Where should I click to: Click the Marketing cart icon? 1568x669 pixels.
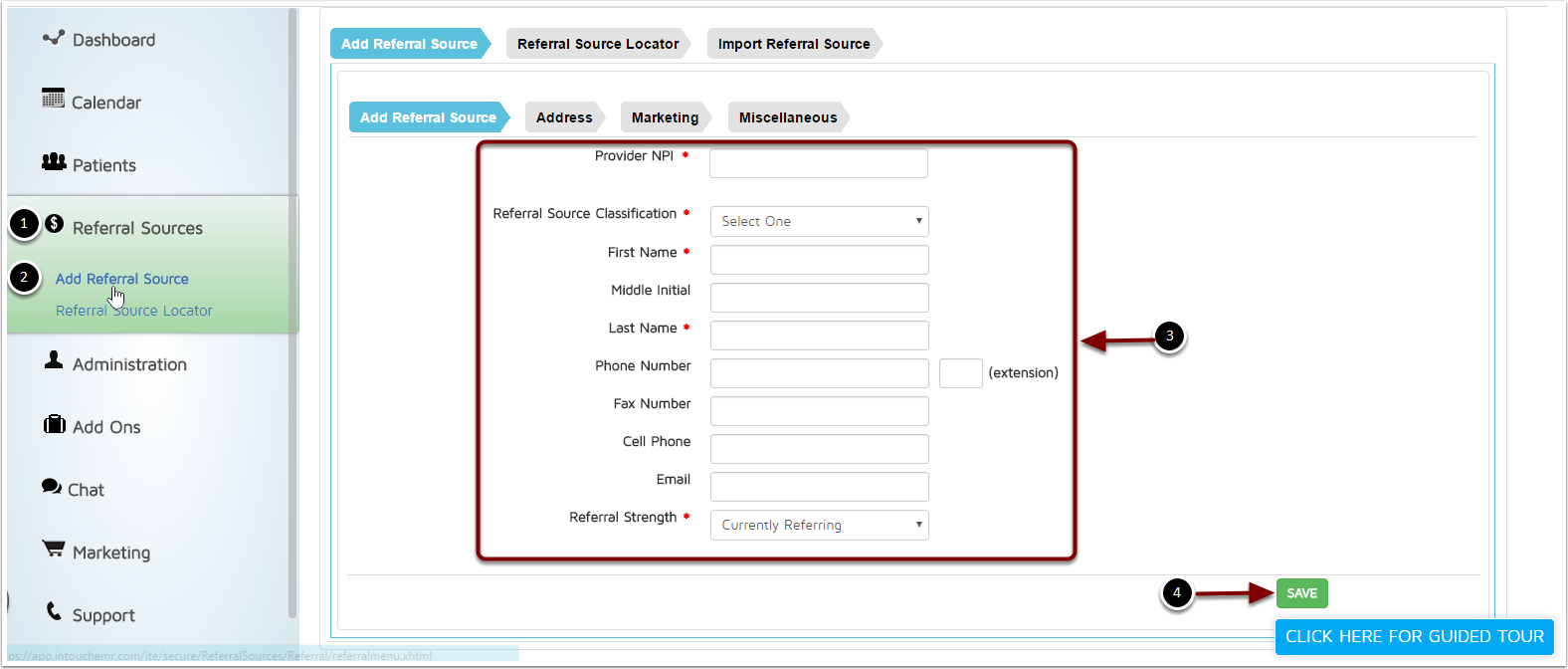tap(54, 549)
